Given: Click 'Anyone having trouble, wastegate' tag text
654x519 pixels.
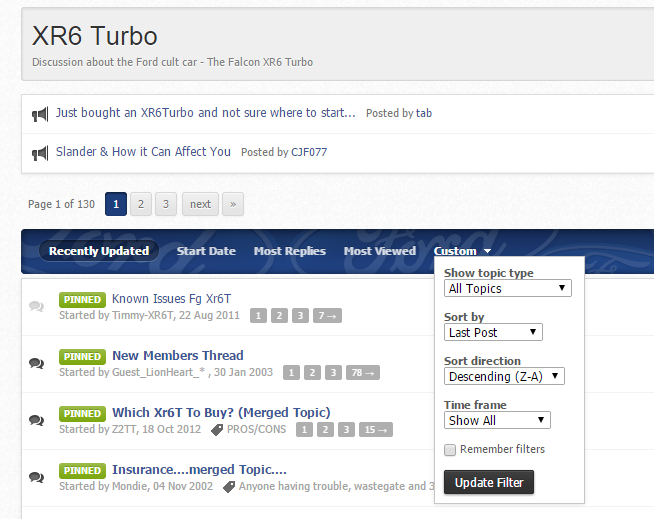Looking at the screenshot, I should click(x=336, y=486).
